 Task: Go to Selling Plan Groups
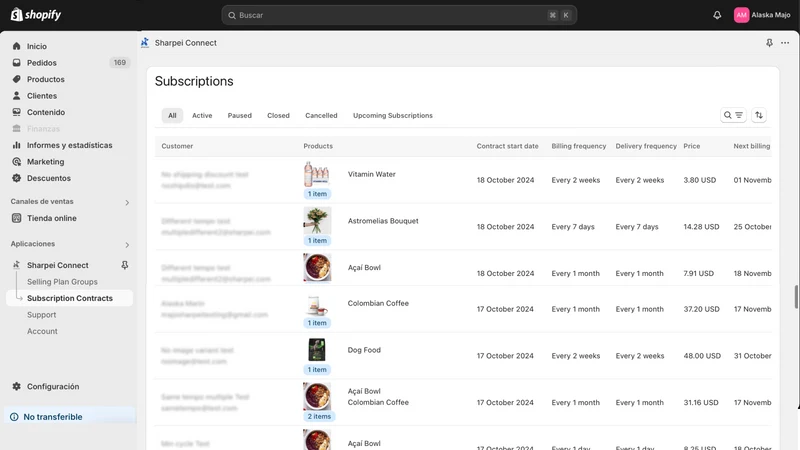[x=62, y=282]
